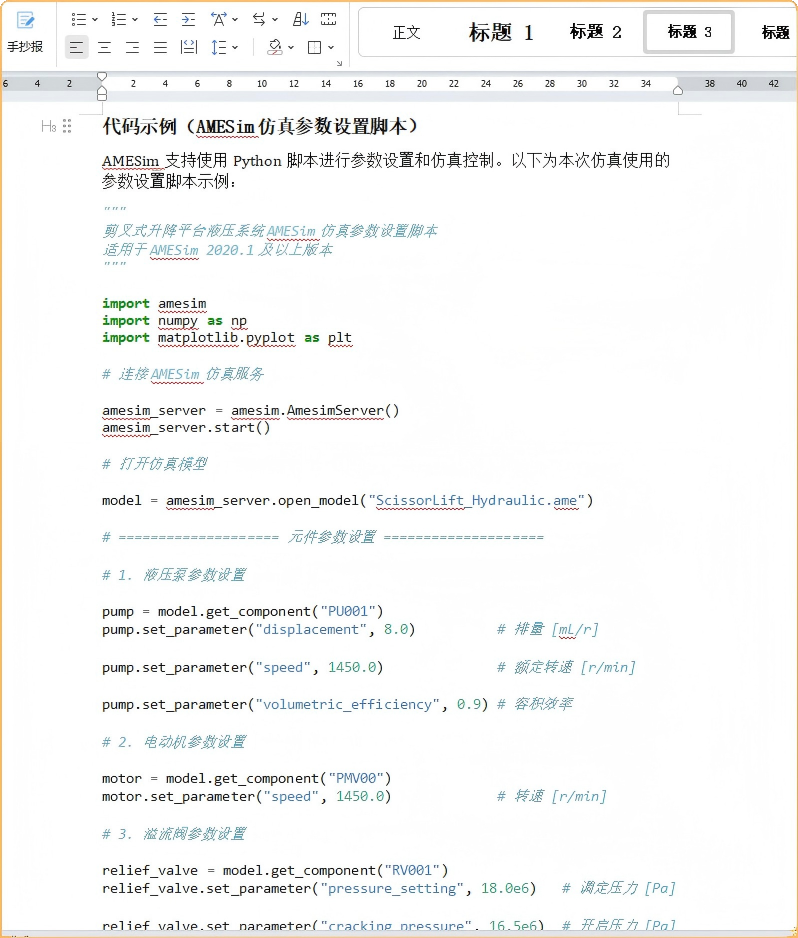Screen dimensions: 798x938
Task: Click the right indent marker on the ruler
Action: [x=678, y=90]
